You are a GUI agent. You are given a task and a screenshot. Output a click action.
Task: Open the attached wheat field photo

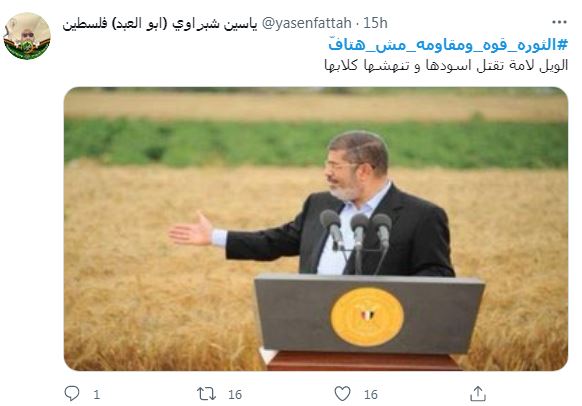click(316, 229)
